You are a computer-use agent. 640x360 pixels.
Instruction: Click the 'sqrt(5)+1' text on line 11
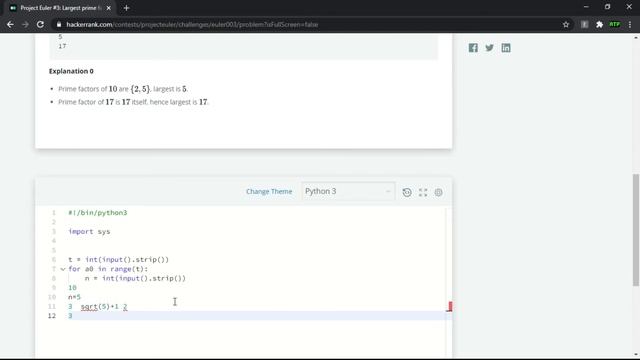click(x=100, y=306)
